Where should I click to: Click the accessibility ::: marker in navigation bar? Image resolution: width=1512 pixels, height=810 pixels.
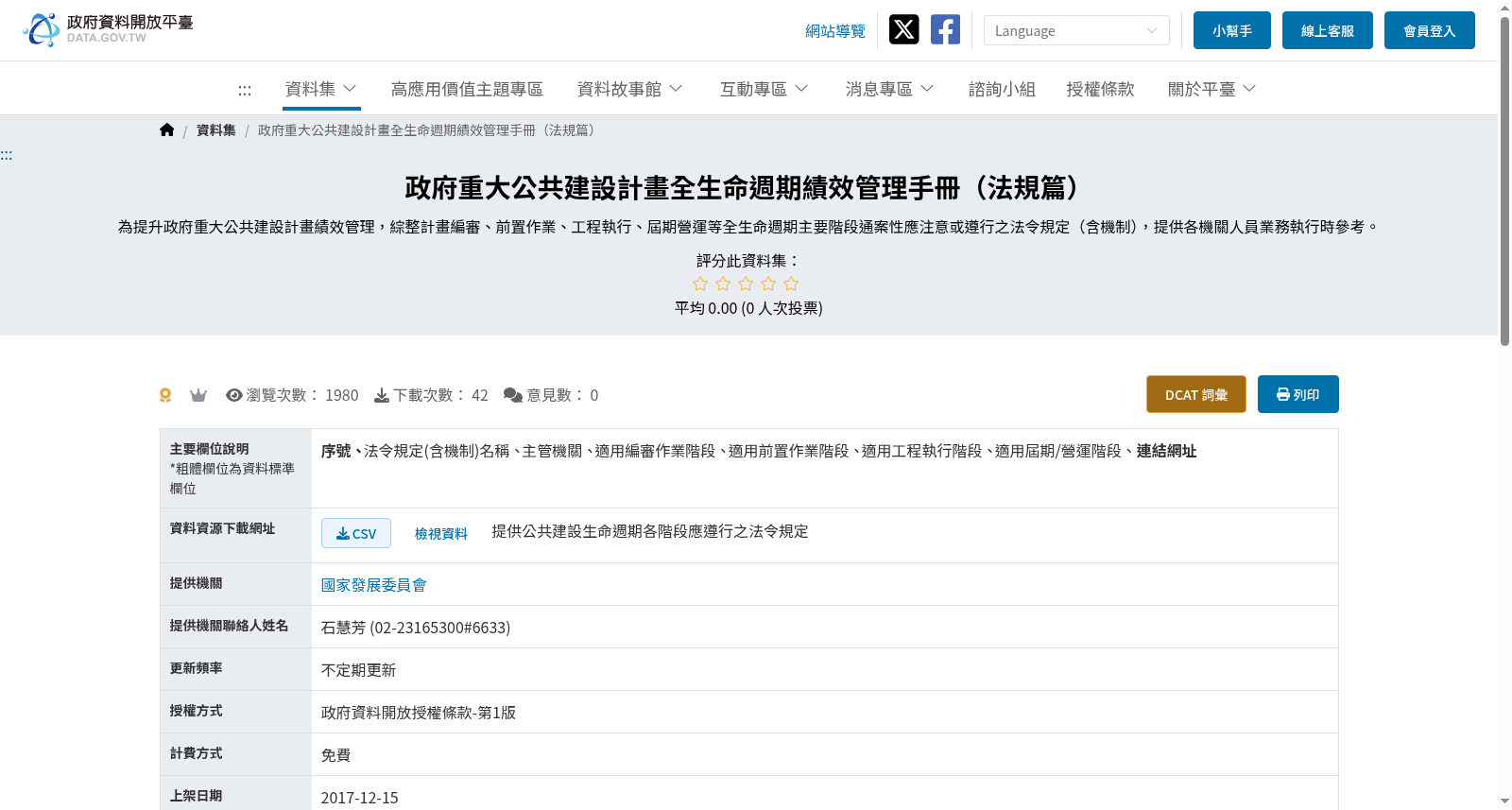pyautogui.click(x=245, y=90)
